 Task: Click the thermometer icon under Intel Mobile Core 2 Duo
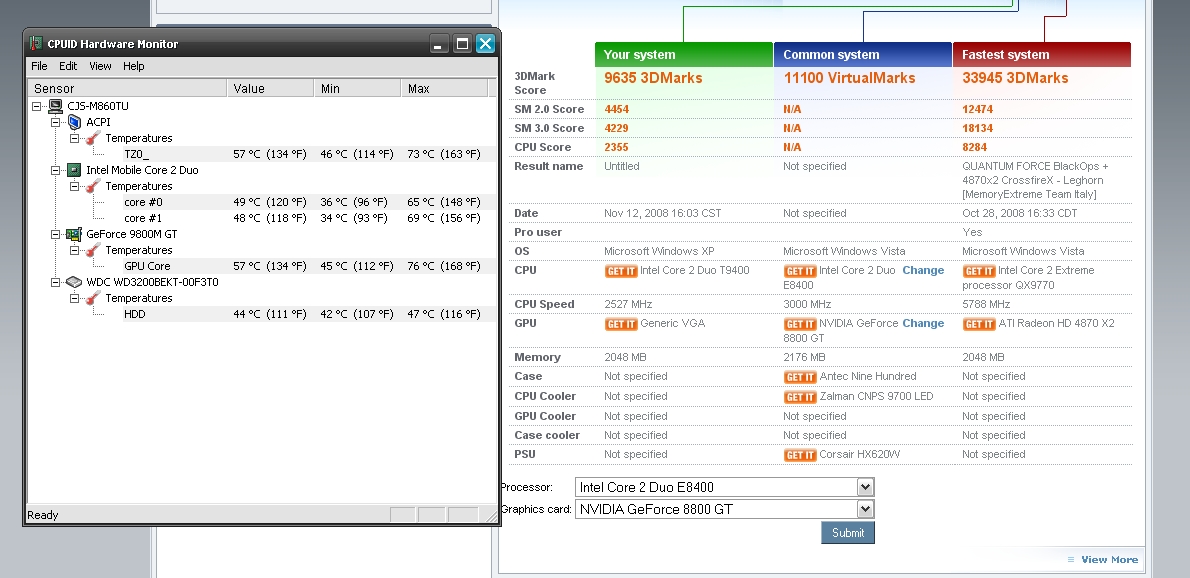pyautogui.click(x=93, y=186)
